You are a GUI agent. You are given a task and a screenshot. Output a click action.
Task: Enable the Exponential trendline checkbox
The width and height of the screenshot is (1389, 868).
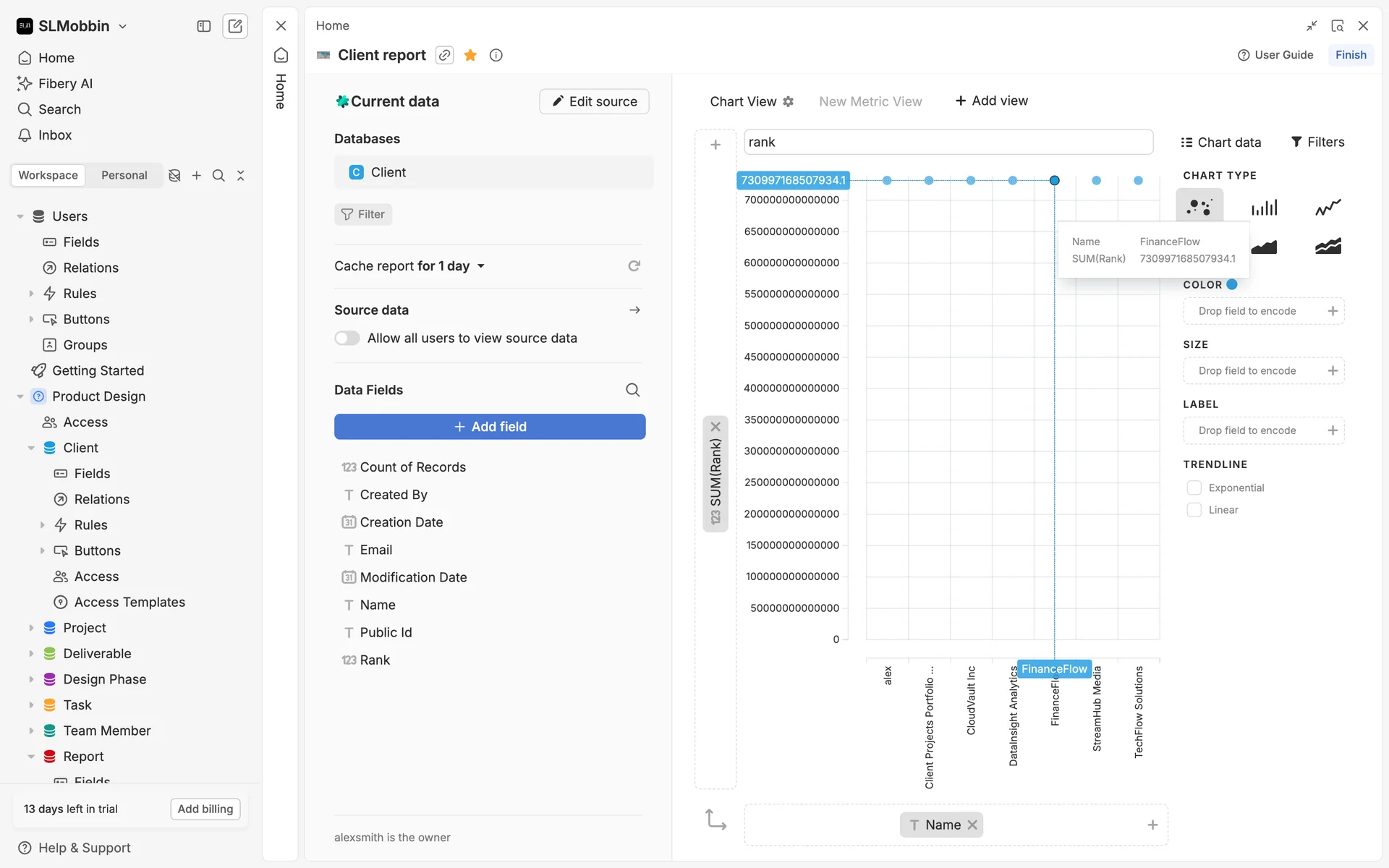pyautogui.click(x=1194, y=488)
